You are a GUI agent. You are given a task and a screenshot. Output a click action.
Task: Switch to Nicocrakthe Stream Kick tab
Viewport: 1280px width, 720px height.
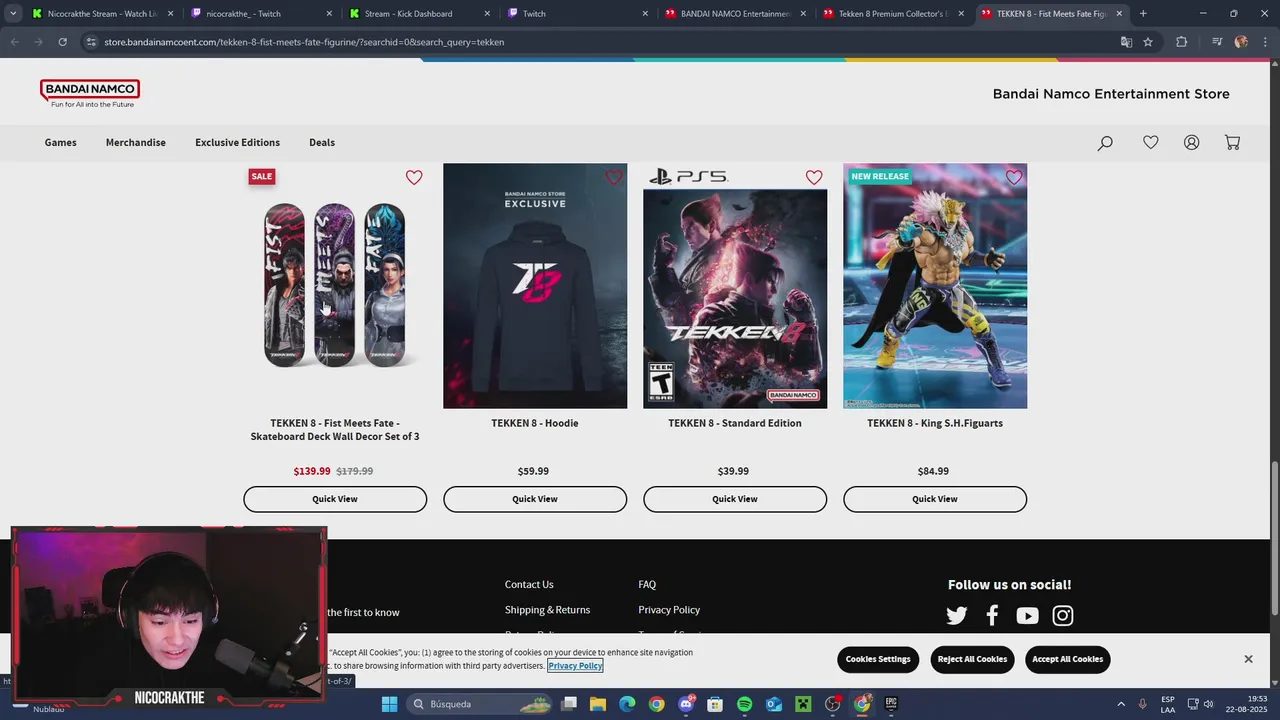tap(101, 14)
